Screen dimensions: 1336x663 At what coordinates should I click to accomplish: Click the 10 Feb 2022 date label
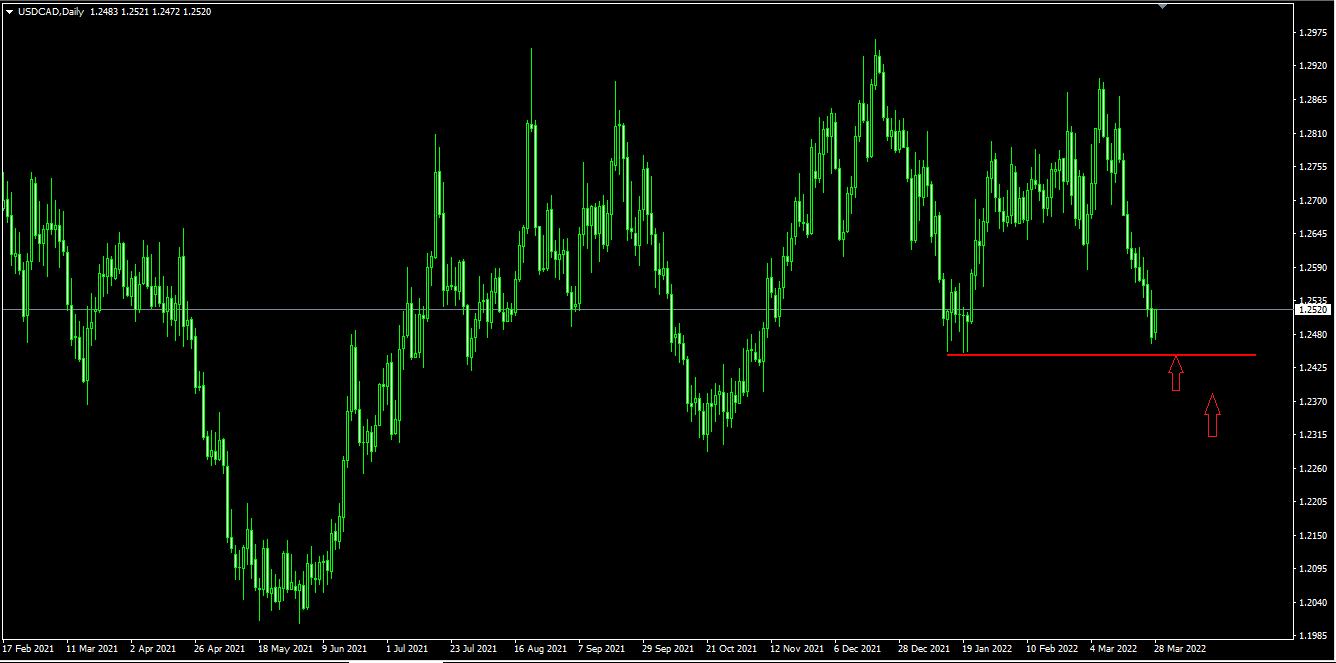(1052, 648)
